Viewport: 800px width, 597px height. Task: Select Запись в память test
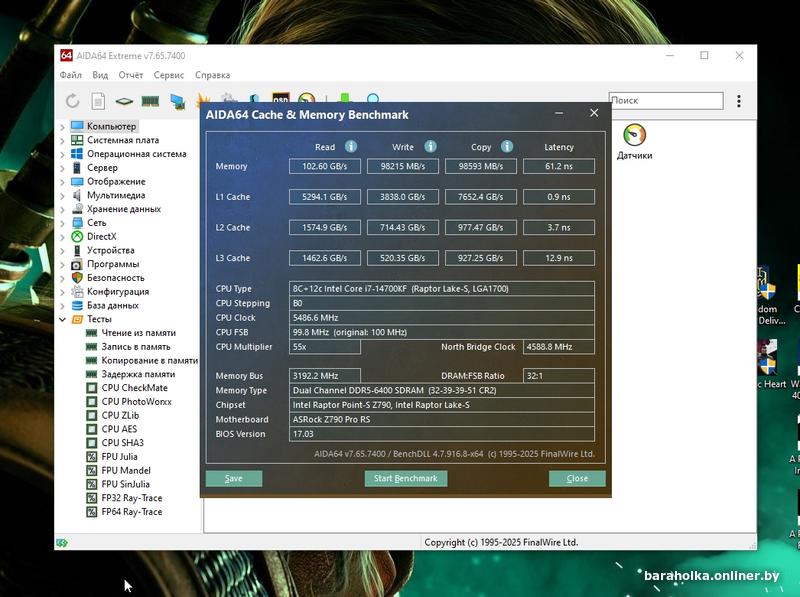click(x=136, y=346)
